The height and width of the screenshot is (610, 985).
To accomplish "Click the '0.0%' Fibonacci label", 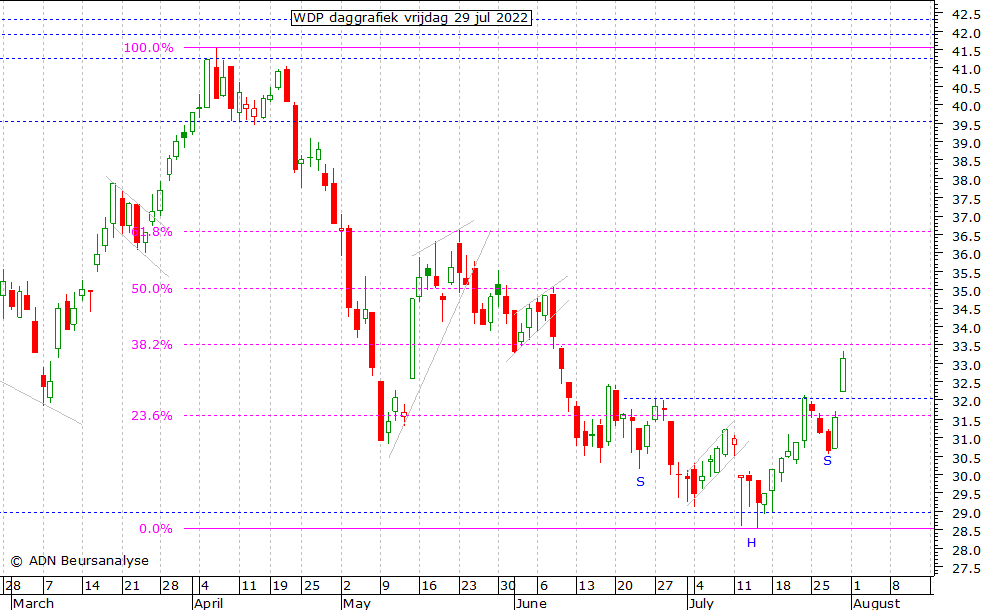I will (x=156, y=528).
